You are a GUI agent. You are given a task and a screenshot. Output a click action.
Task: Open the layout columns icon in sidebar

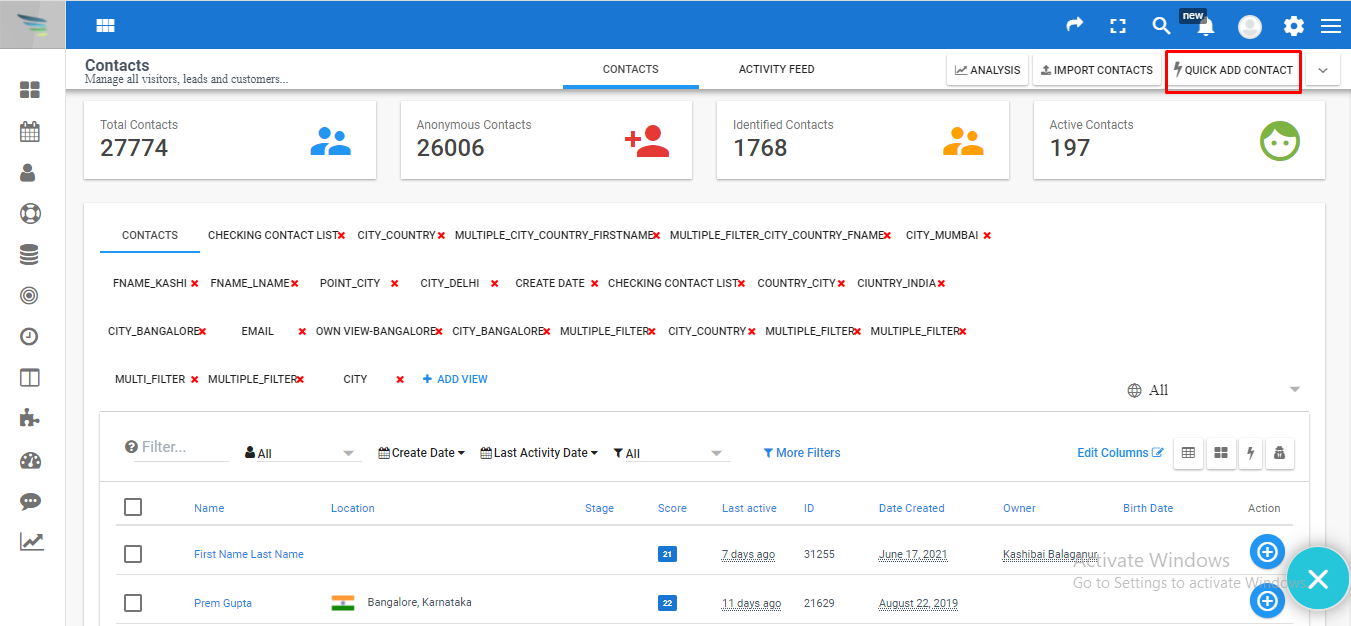30,378
